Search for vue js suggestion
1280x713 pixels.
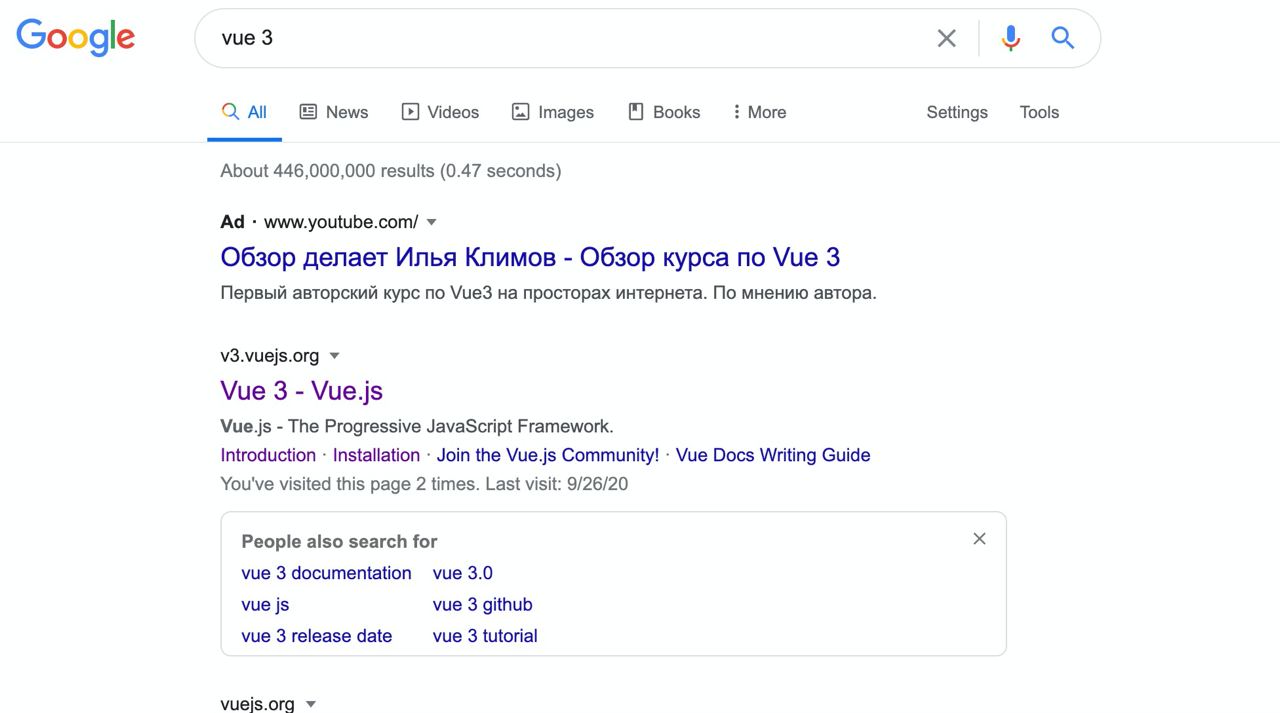pos(265,605)
